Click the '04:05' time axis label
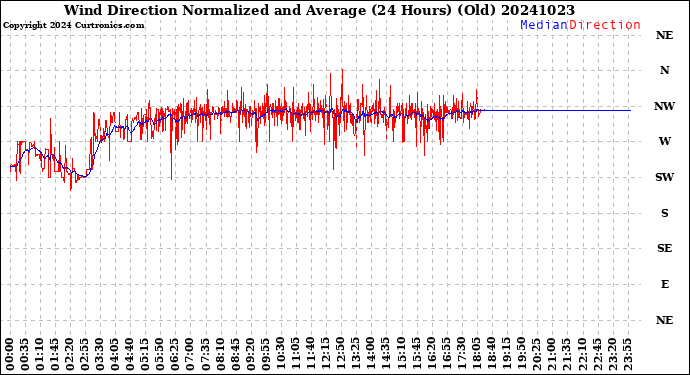 point(115,354)
